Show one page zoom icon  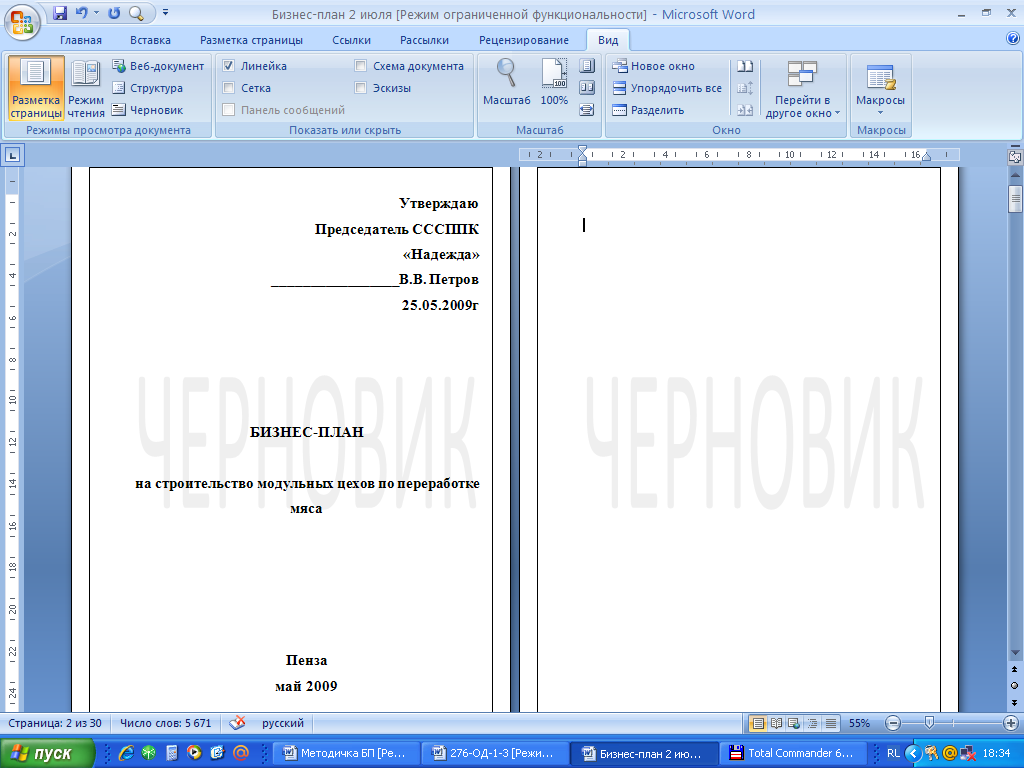coord(587,66)
